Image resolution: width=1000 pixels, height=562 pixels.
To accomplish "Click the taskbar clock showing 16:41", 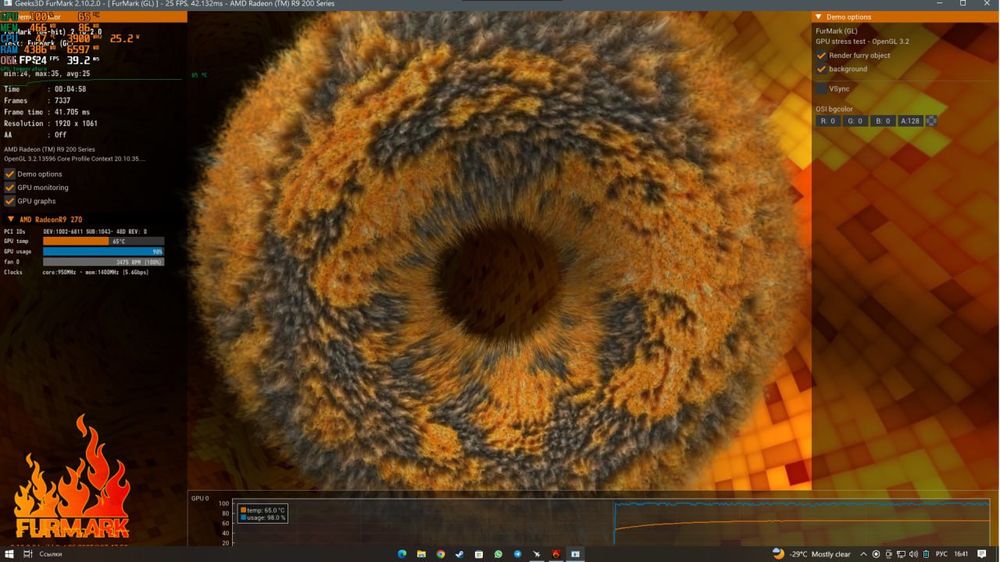I will tap(961, 554).
